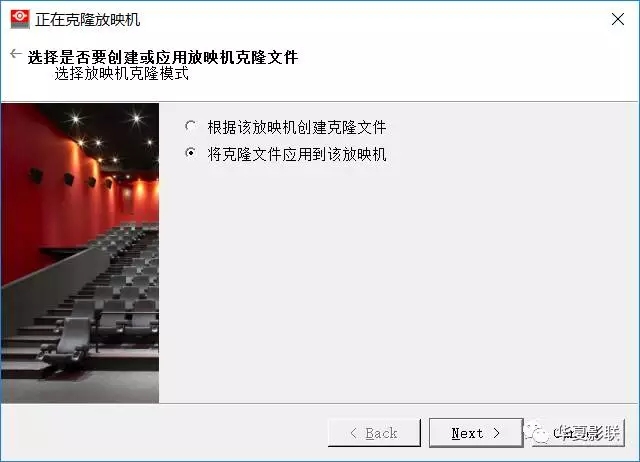The width and height of the screenshot is (640, 462).
Task: Click the button hidden behind 华夏影联 watermark
Action: [578, 433]
